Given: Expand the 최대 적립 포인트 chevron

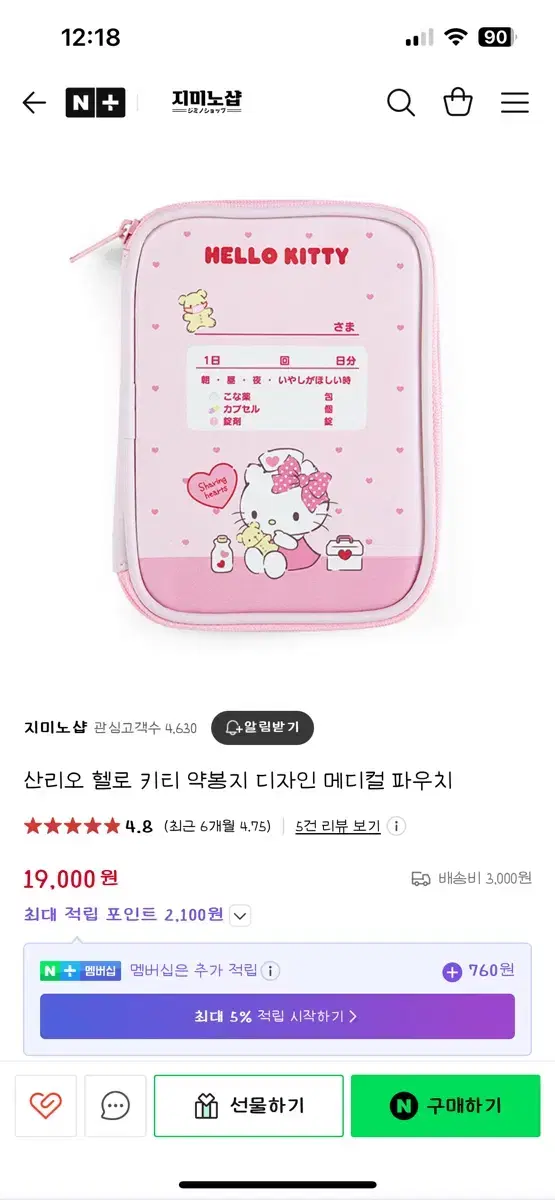Looking at the screenshot, I should 240,915.
